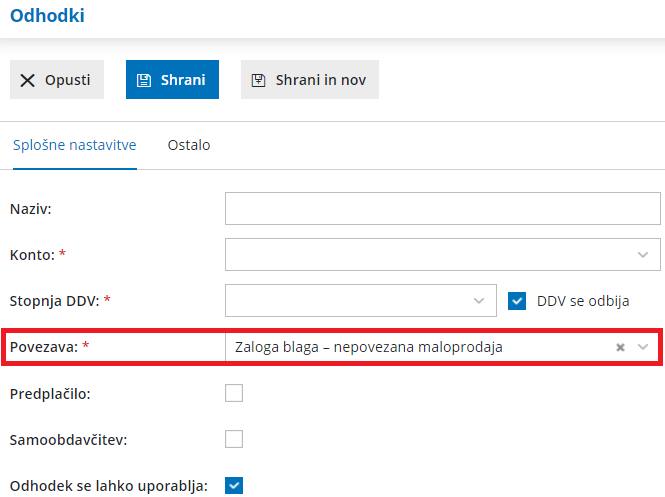Toggle the DDV se odbija checkbox

[x=517, y=301]
